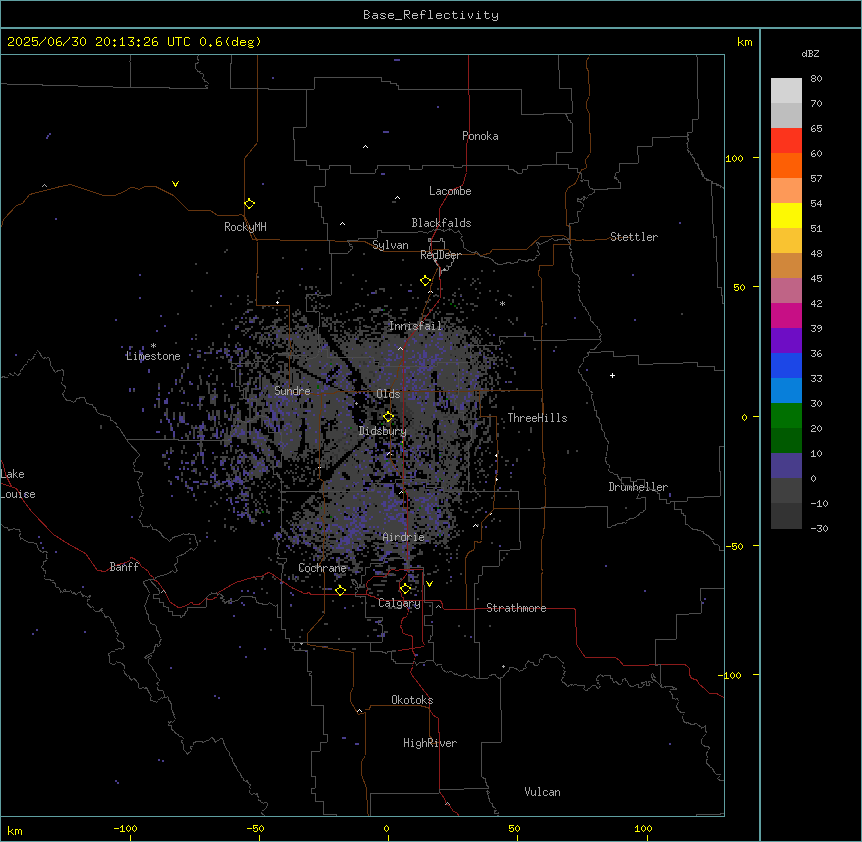The image size is (862, 842).
Task: Select the yellow diamond marker above Calgary label
Action: (x=405, y=589)
